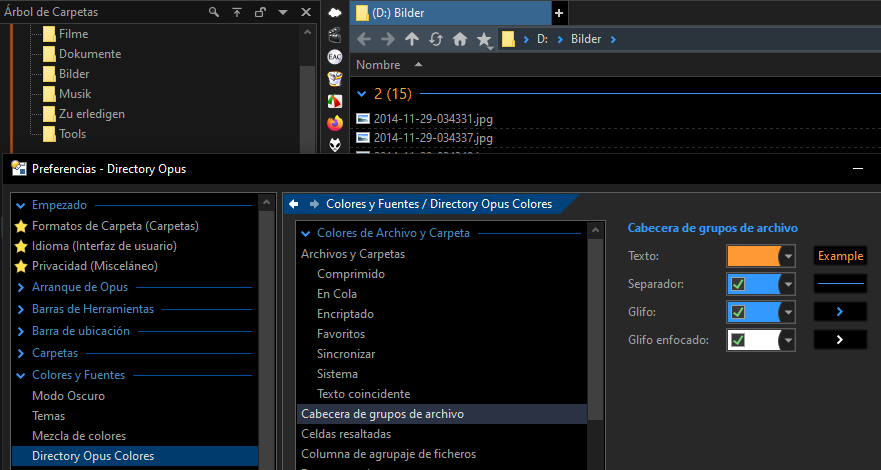Expand the chevron before D: in breadcrumb
The image size is (881, 470).
coord(526,39)
